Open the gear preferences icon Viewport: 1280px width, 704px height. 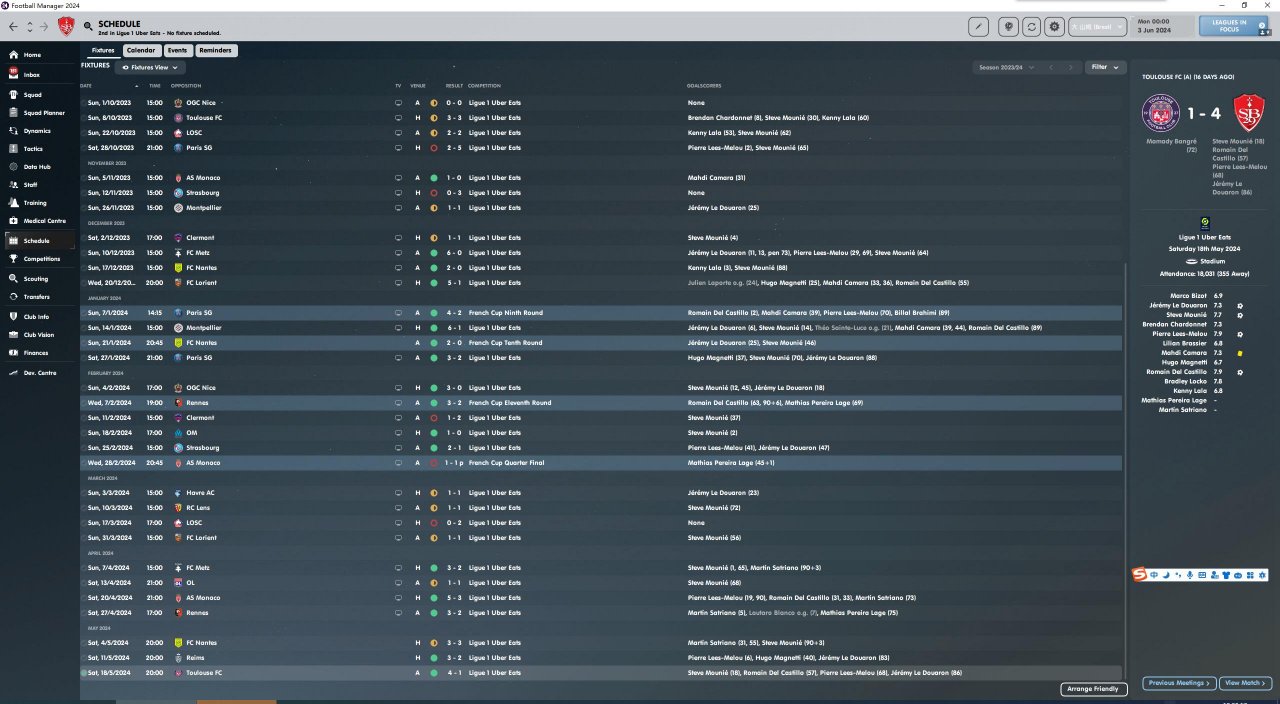pyautogui.click(x=1054, y=27)
